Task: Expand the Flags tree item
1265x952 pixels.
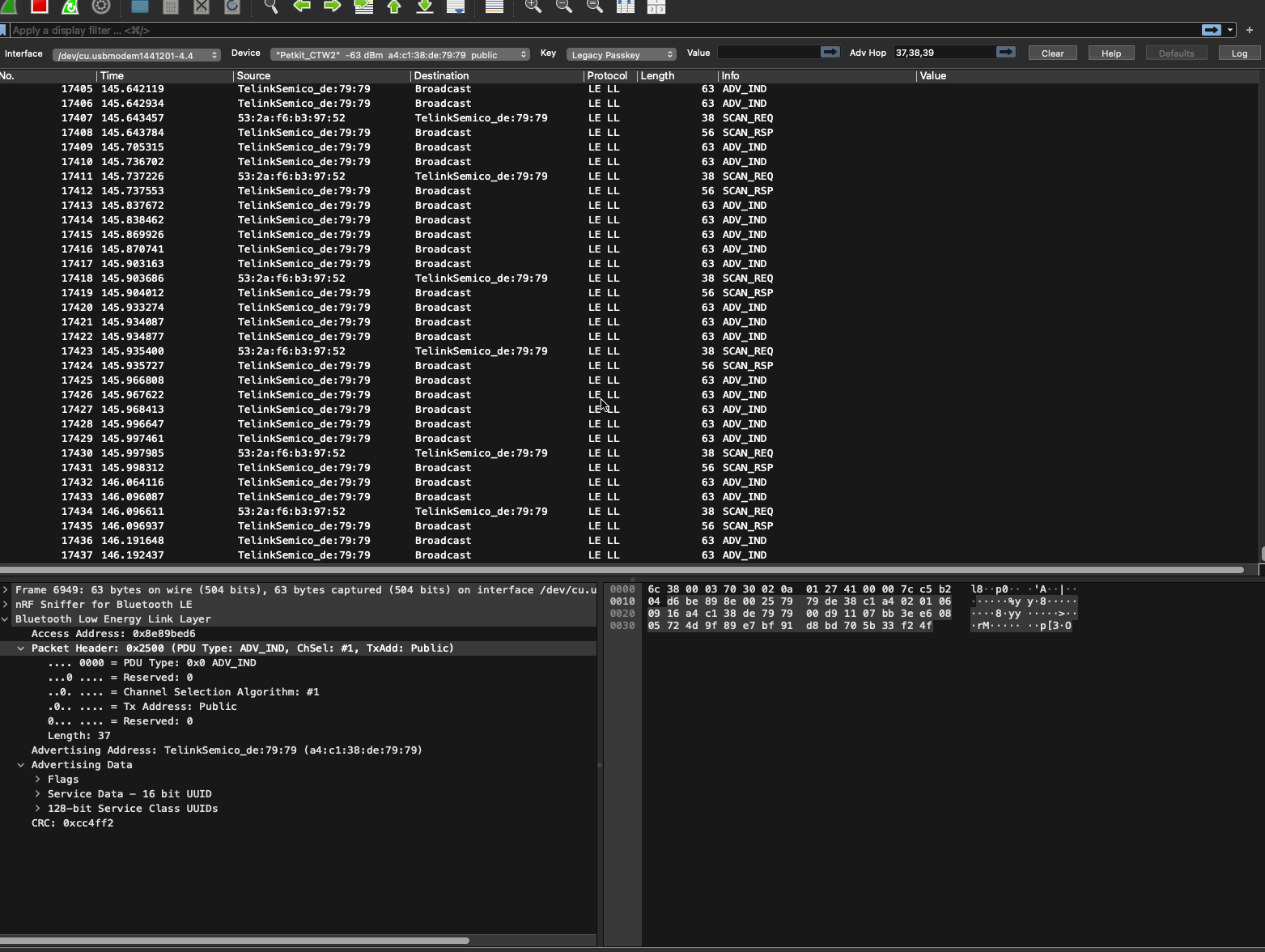Action: [37, 780]
